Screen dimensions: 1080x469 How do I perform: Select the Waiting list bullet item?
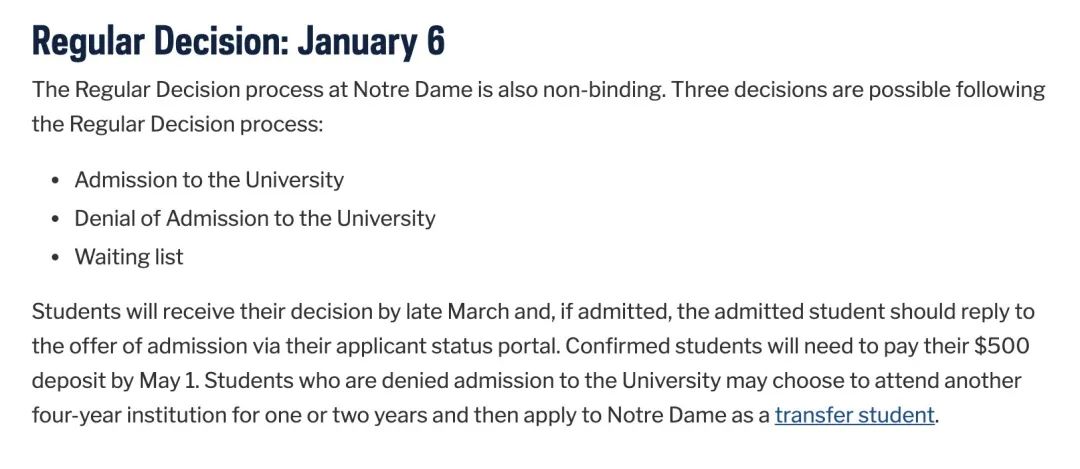click(x=129, y=257)
